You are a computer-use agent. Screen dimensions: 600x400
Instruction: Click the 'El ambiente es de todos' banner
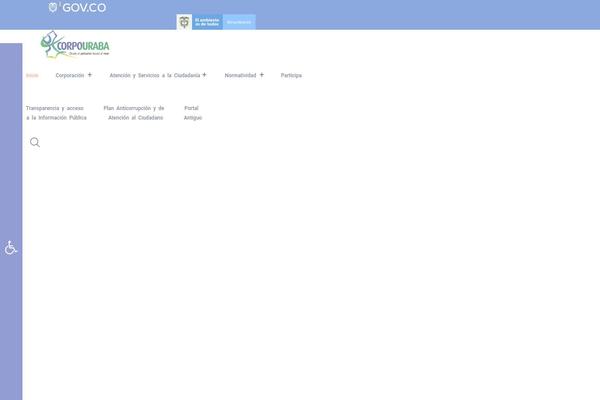(207, 22)
